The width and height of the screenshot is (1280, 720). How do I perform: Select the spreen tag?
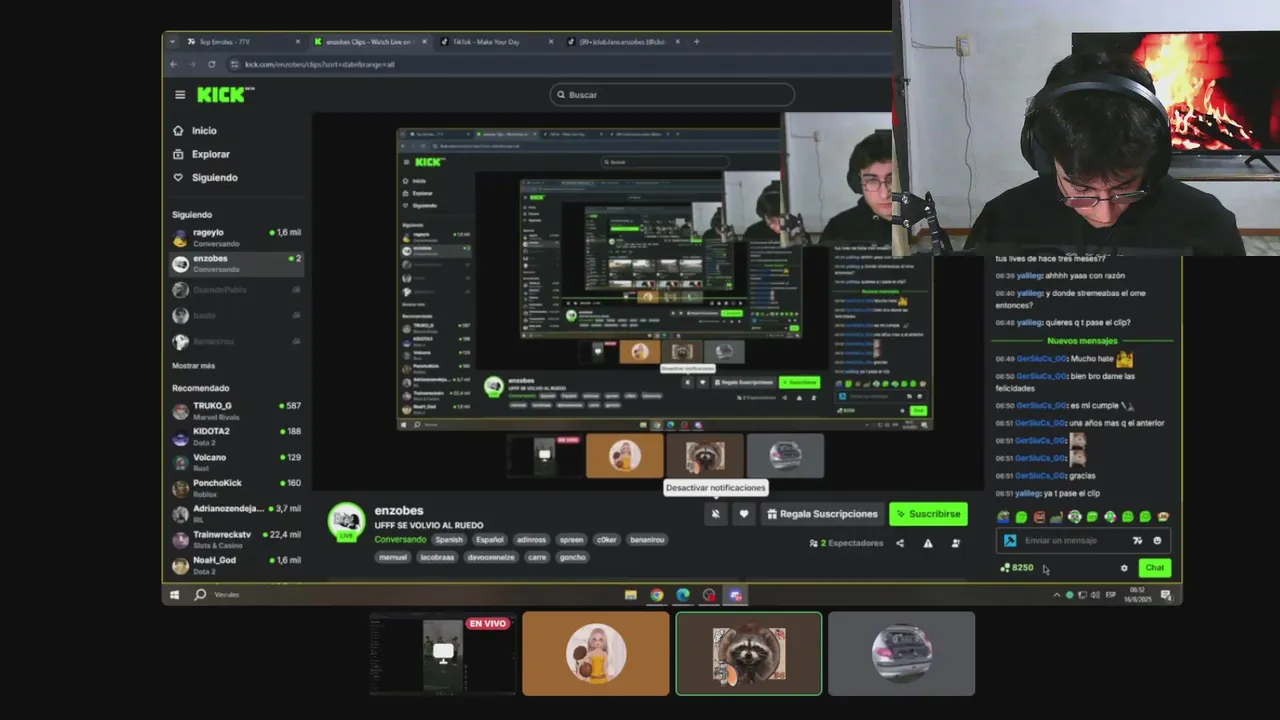[x=571, y=540]
